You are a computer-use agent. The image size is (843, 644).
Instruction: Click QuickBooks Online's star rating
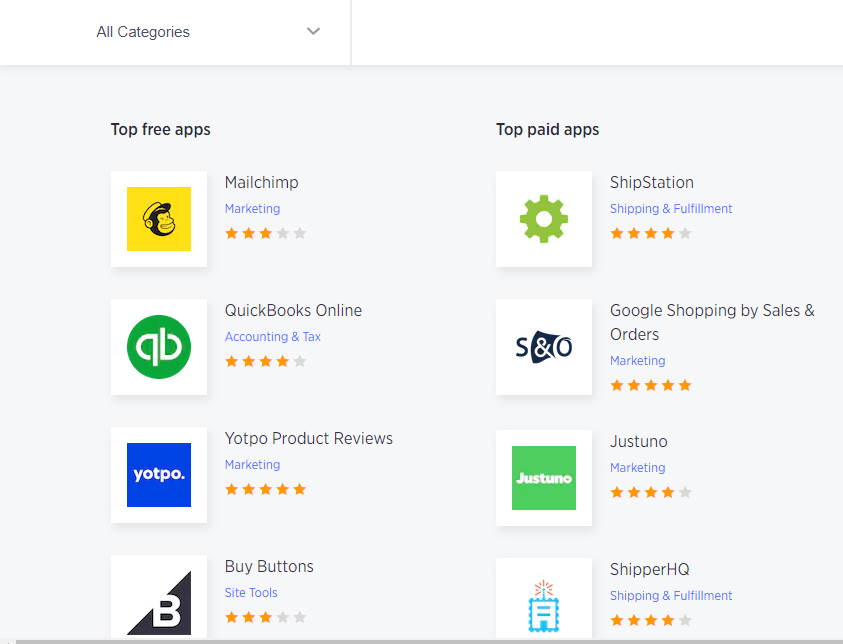(266, 361)
